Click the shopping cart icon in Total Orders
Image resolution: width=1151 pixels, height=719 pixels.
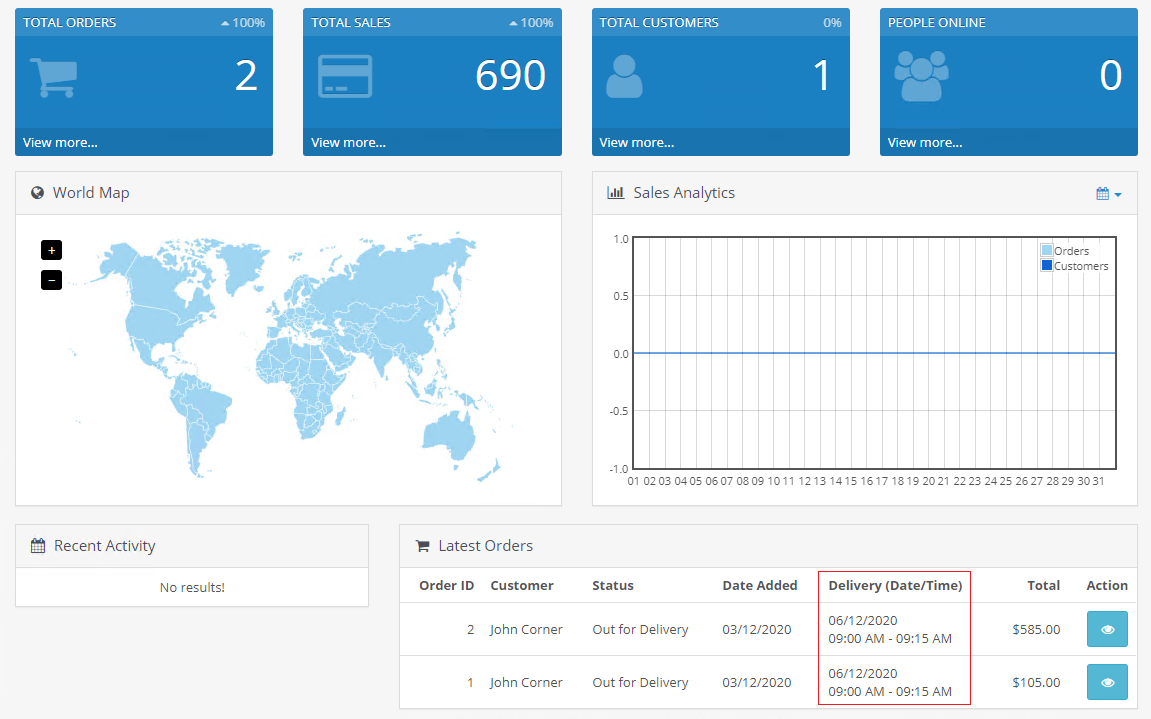click(x=54, y=77)
